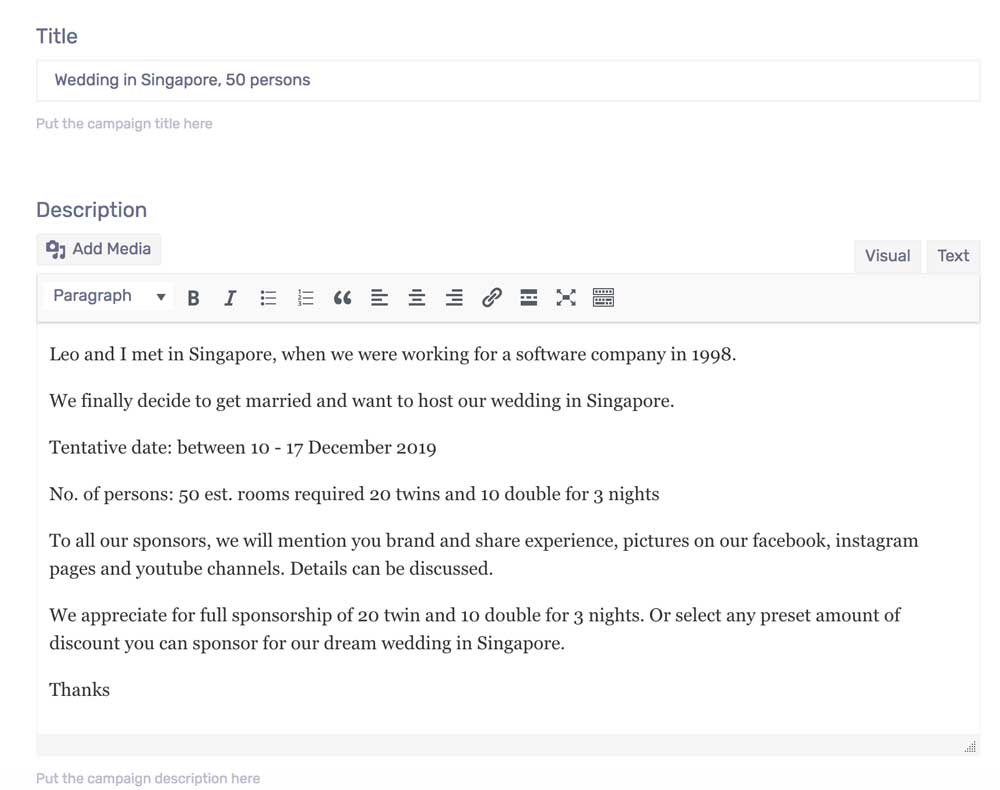Insert a numbered list
Screen dimensions: 1000x790
tap(306, 298)
